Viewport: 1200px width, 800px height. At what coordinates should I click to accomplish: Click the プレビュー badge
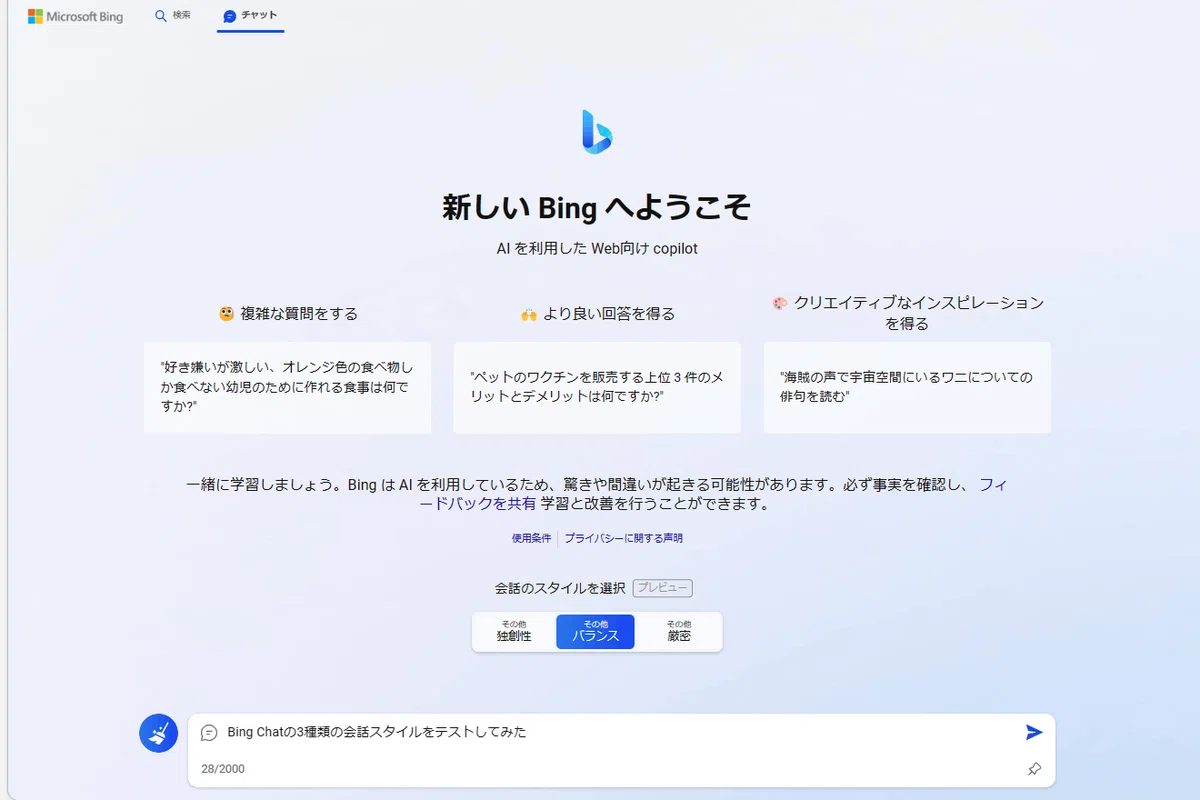click(662, 588)
